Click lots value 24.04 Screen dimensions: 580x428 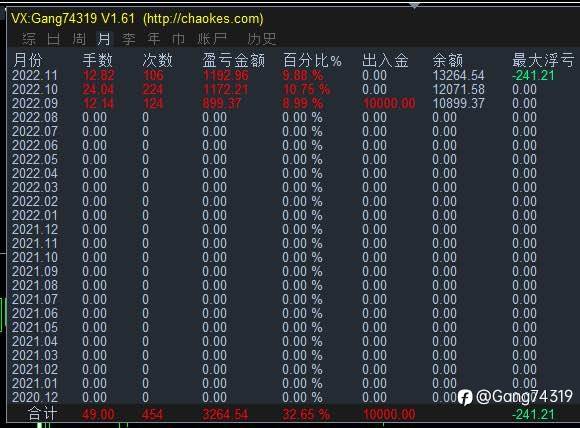point(98,90)
